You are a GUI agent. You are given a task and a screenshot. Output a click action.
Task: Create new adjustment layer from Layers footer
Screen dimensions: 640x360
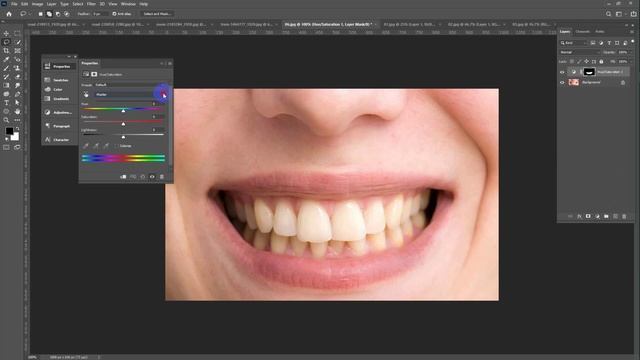[x=597, y=216]
